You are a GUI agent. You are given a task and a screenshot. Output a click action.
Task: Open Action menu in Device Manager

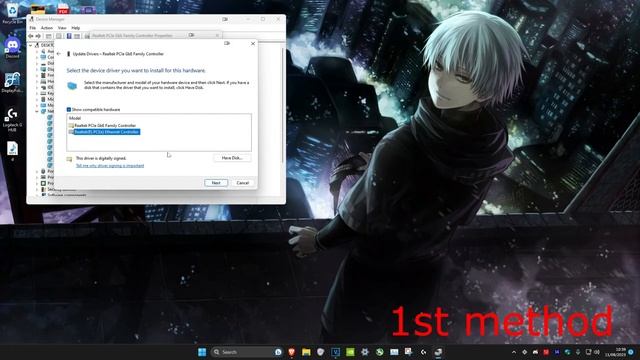coord(47,28)
